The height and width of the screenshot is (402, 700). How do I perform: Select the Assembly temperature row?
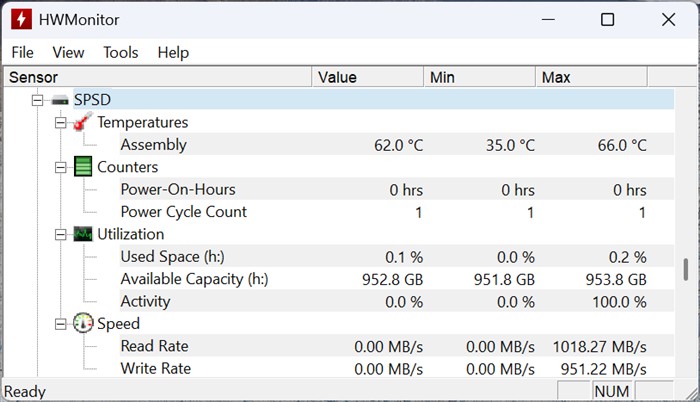tap(153, 145)
